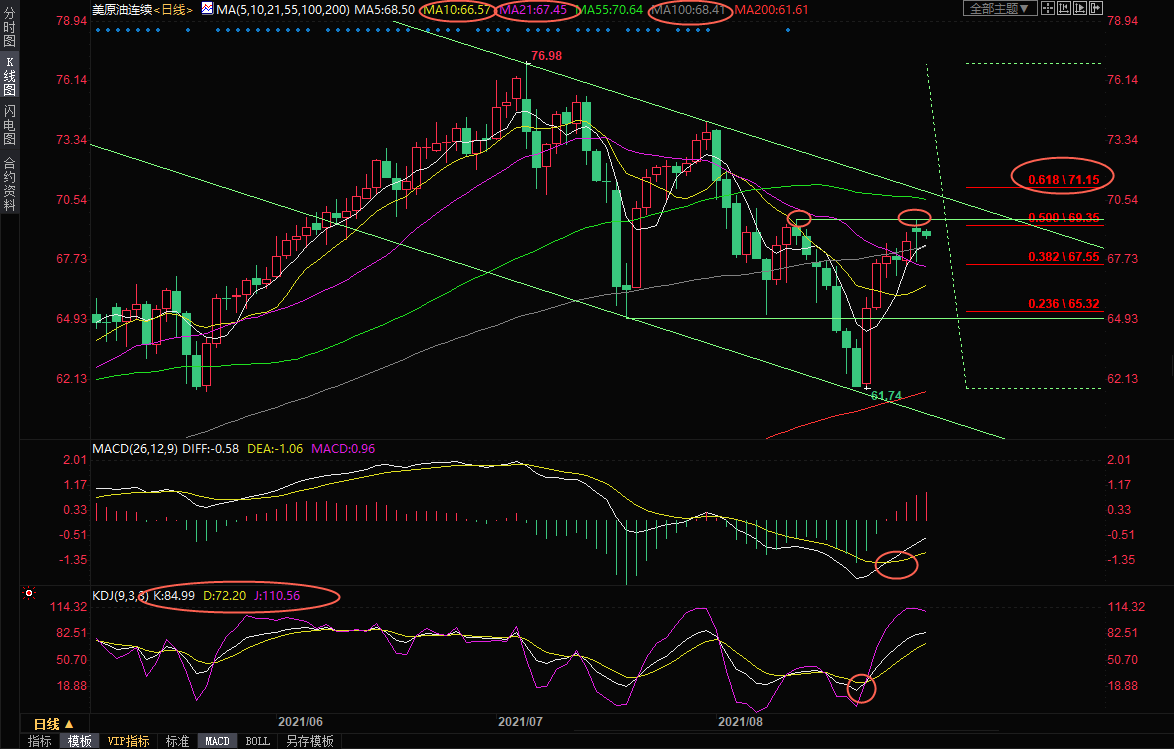Expand the 日线 period selector
1174x749 pixels.
click(54, 724)
